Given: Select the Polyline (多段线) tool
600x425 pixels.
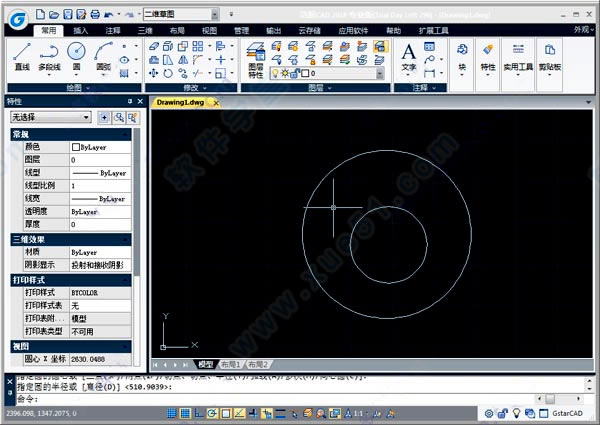Looking at the screenshot, I should (49, 57).
